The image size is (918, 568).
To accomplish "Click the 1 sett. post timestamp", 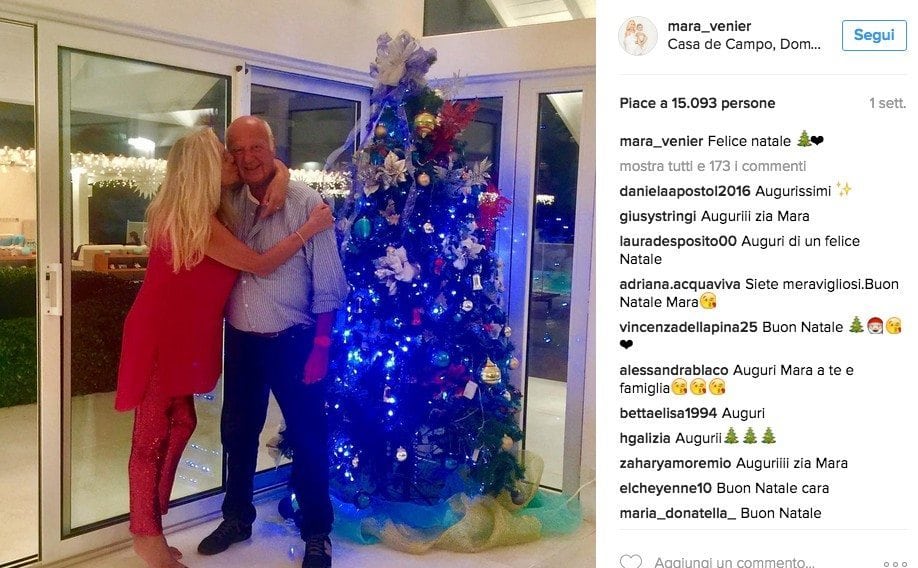I will [x=888, y=104].
